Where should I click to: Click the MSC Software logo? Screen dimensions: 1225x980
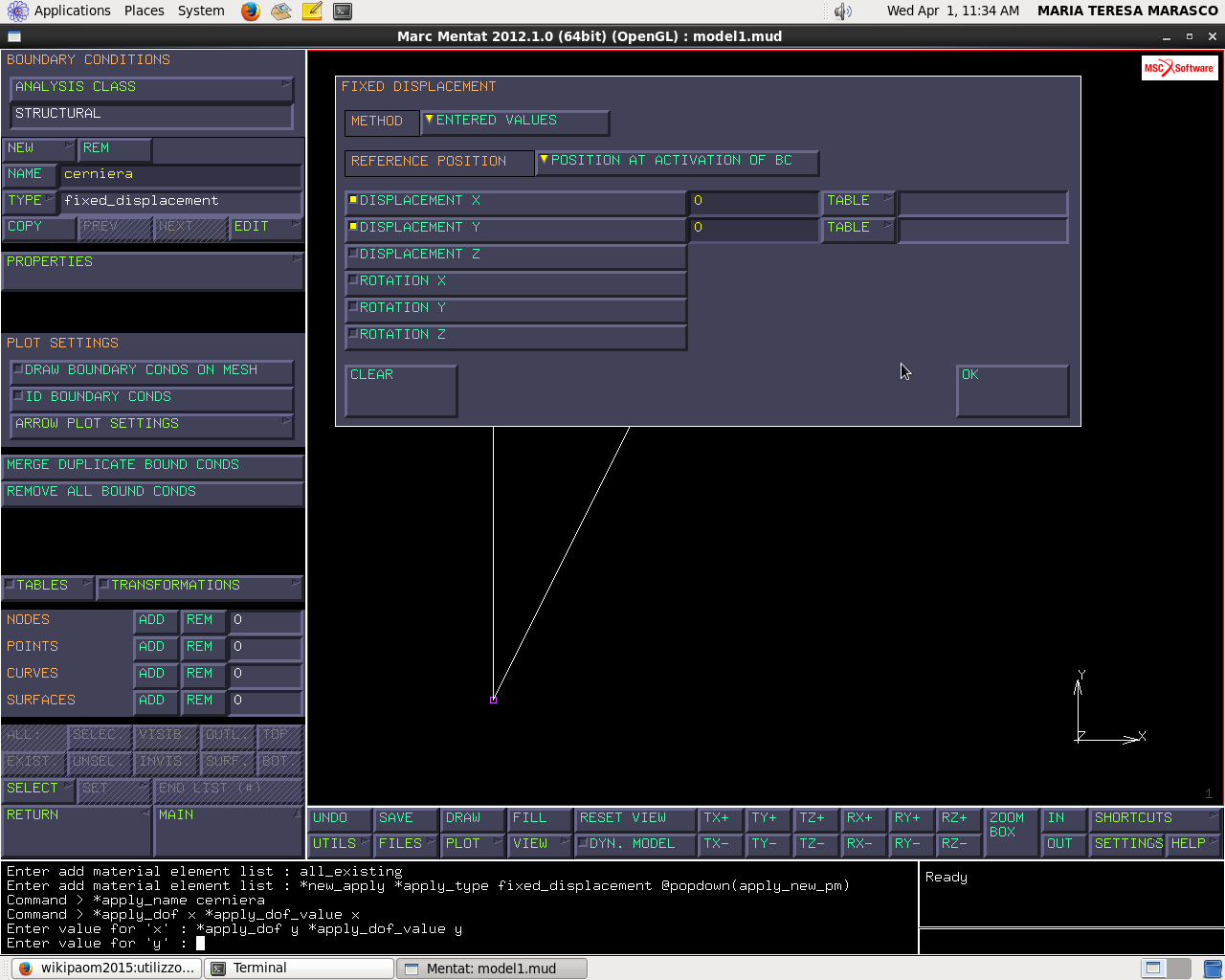(x=1179, y=68)
